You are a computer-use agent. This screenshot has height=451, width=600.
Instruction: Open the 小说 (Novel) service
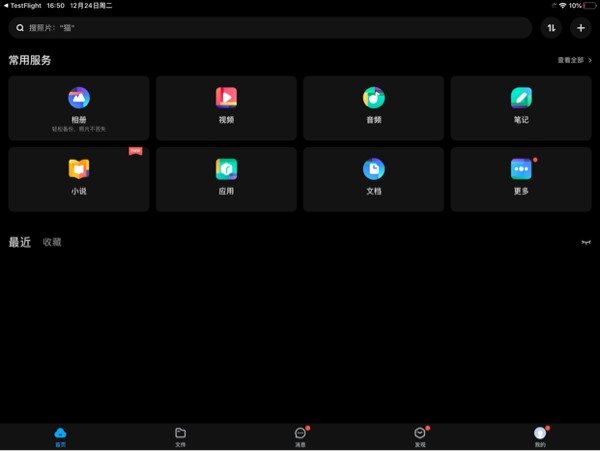coord(78,178)
